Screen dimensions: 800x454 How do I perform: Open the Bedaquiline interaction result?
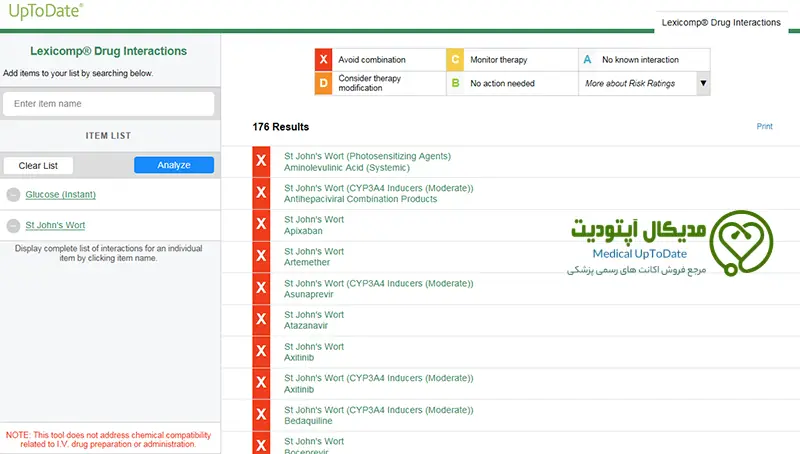379,415
